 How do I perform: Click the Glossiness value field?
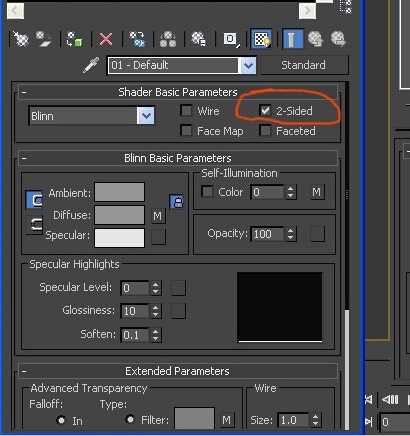(x=135, y=311)
